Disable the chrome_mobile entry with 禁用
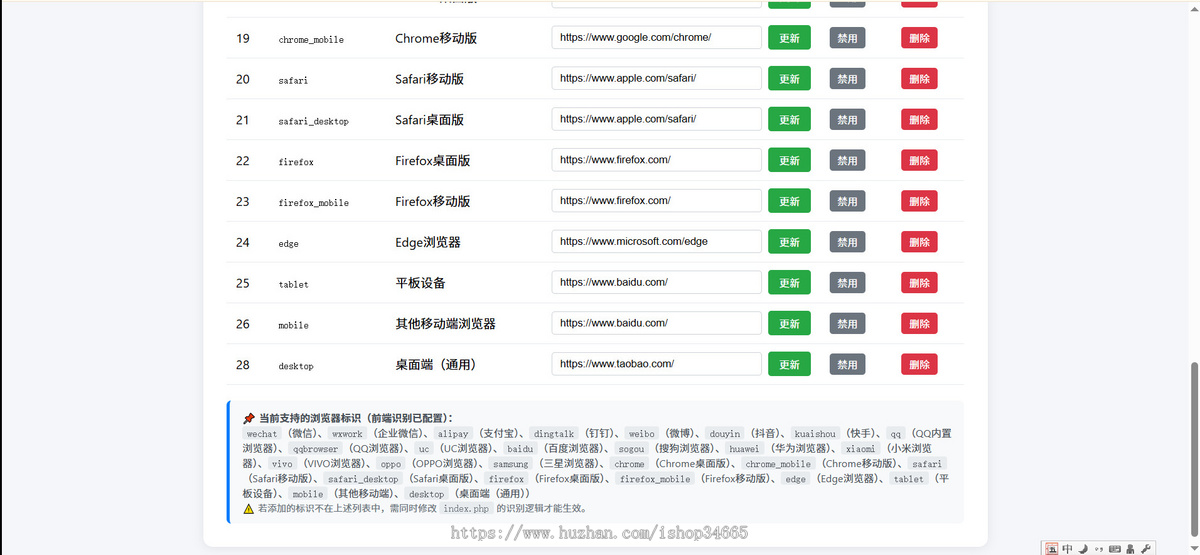The width and height of the screenshot is (1200, 555). [847, 38]
